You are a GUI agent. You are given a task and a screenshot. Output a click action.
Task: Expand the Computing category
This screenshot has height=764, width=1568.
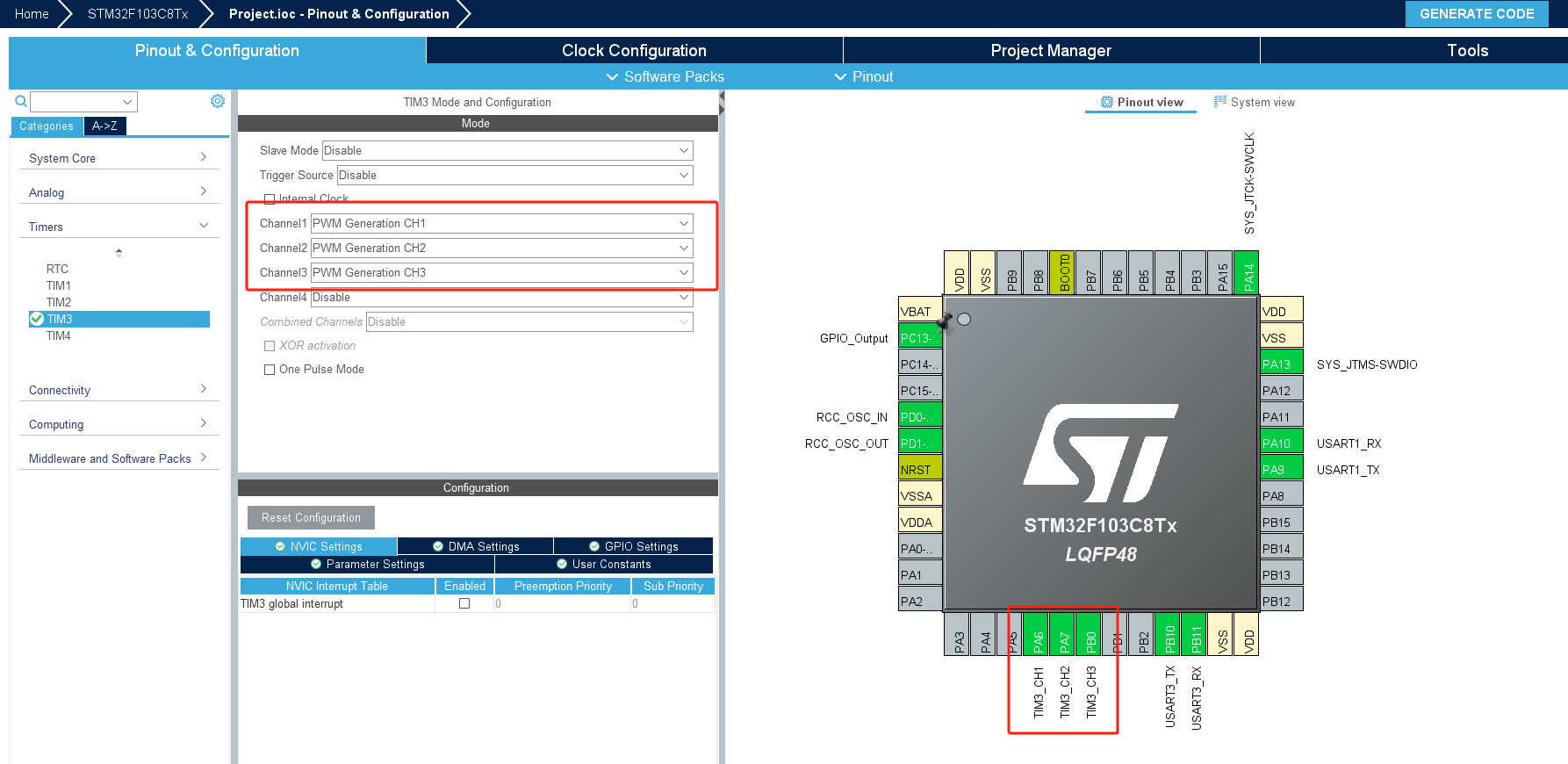click(x=119, y=424)
